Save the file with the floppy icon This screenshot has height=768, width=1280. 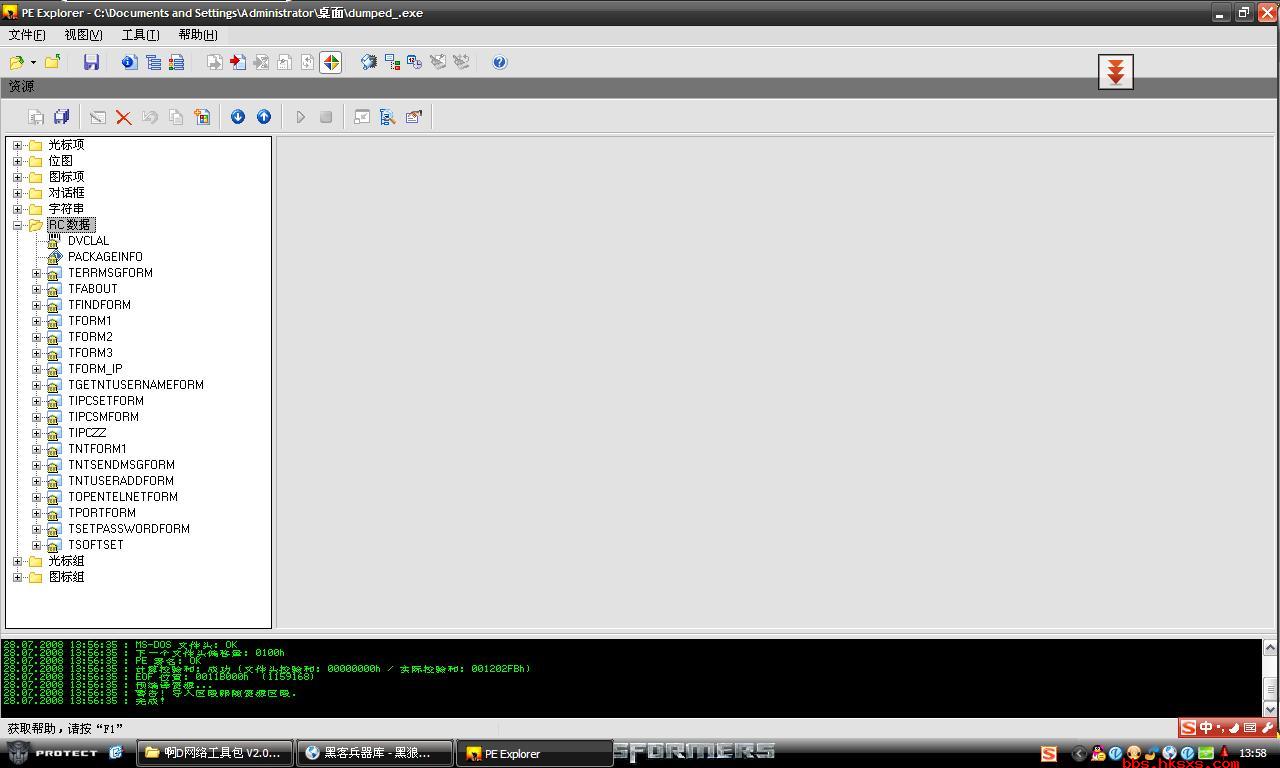tap(91, 62)
